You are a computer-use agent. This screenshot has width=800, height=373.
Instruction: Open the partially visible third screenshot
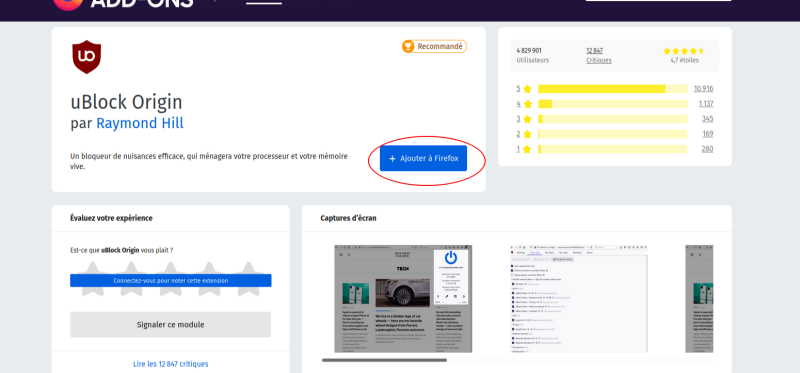coord(699,299)
